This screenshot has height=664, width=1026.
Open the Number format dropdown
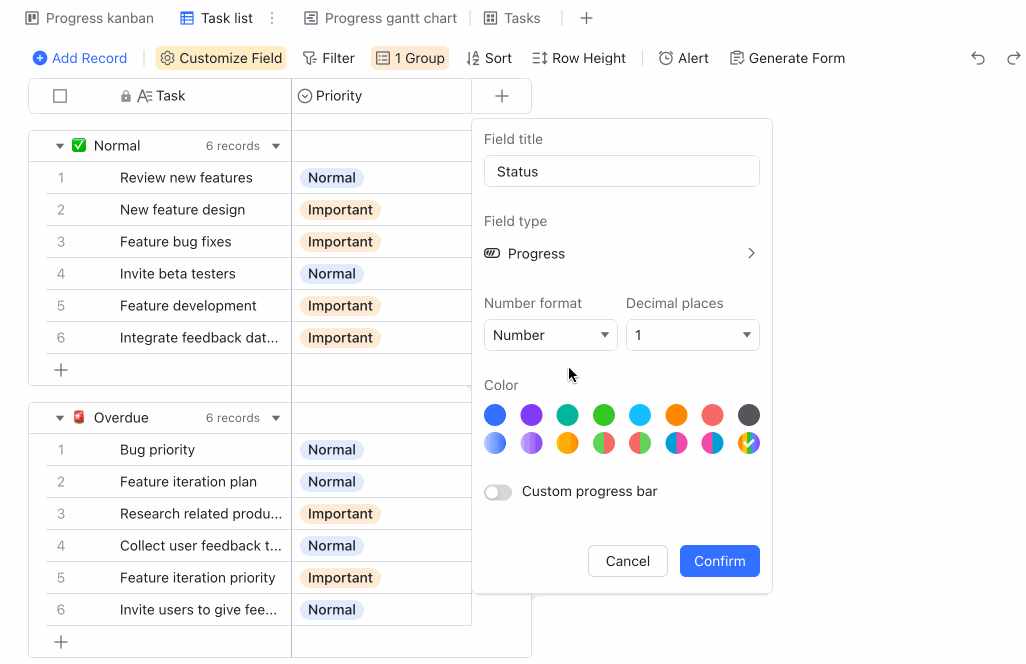pyautogui.click(x=550, y=335)
